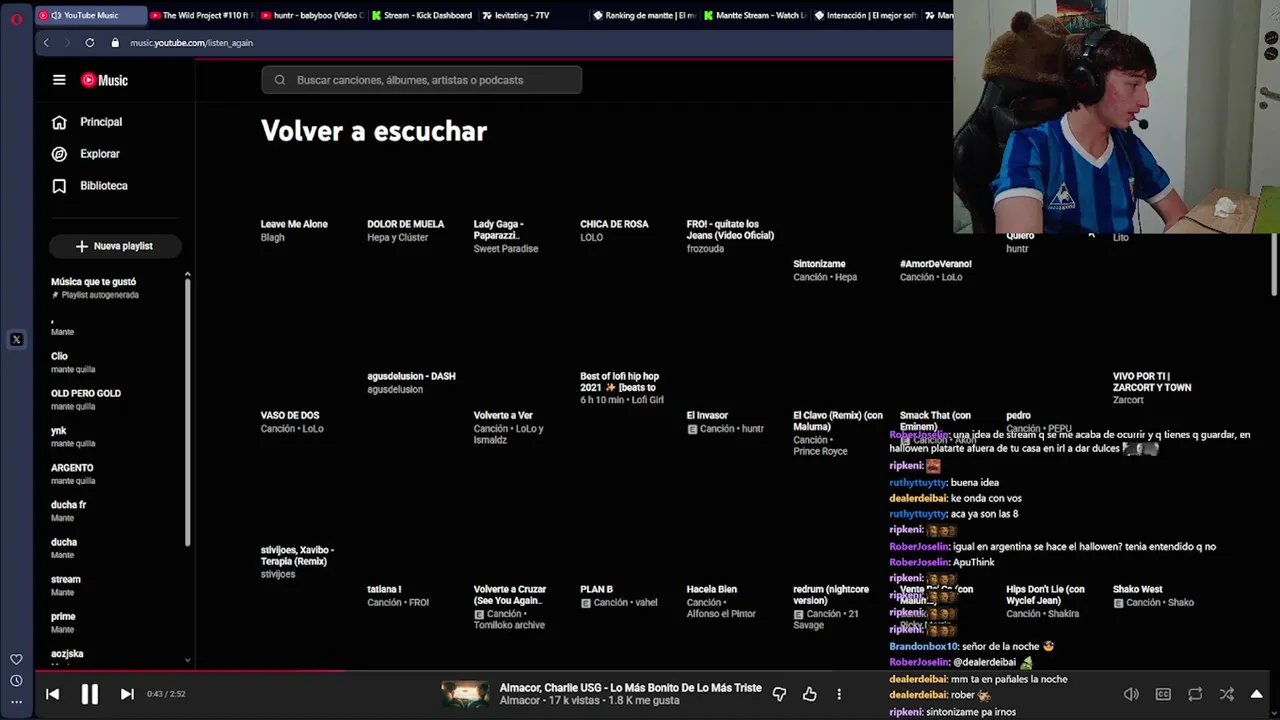The width and height of the screenshot is (1280, 720).
Task: Open history clock in Opera sidebar
Action: (16, 681)
